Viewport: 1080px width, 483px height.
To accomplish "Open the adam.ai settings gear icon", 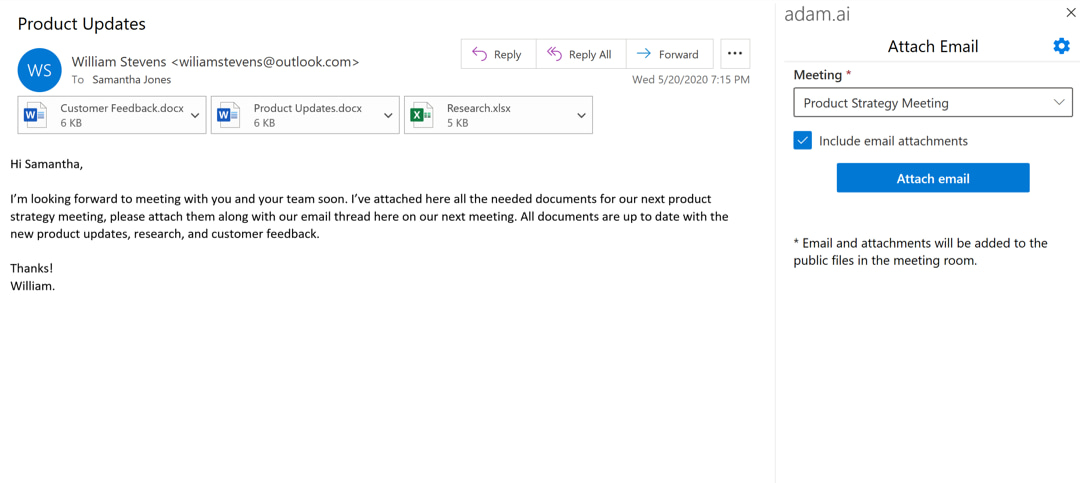I will [1061, 46].
